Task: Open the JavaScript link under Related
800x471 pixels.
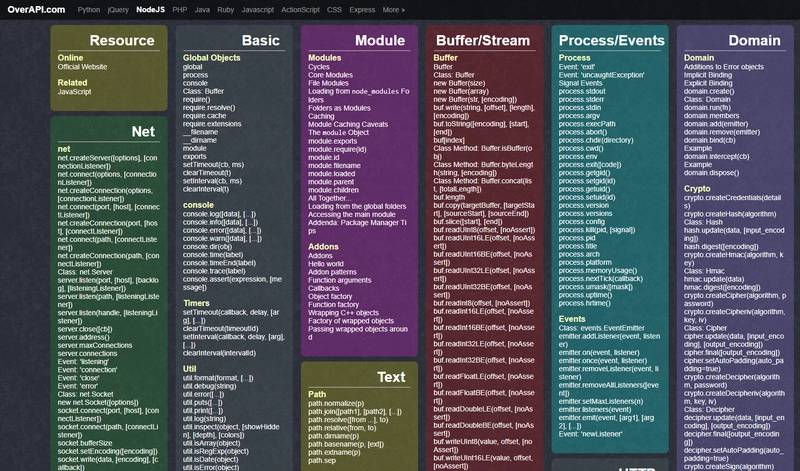Action: coord(74,92)
